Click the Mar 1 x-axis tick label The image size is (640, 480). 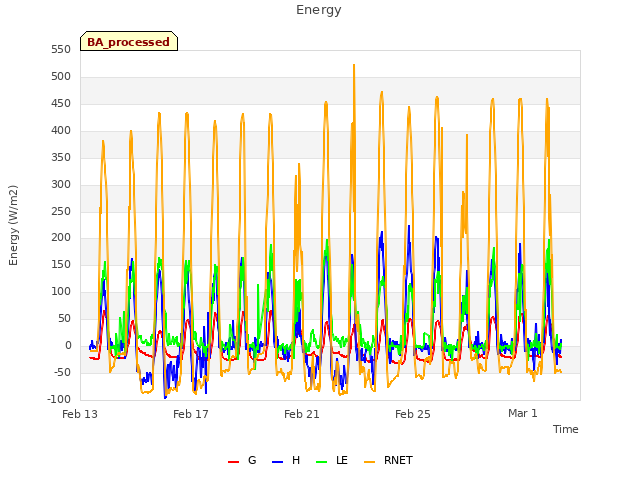point(523,413)
